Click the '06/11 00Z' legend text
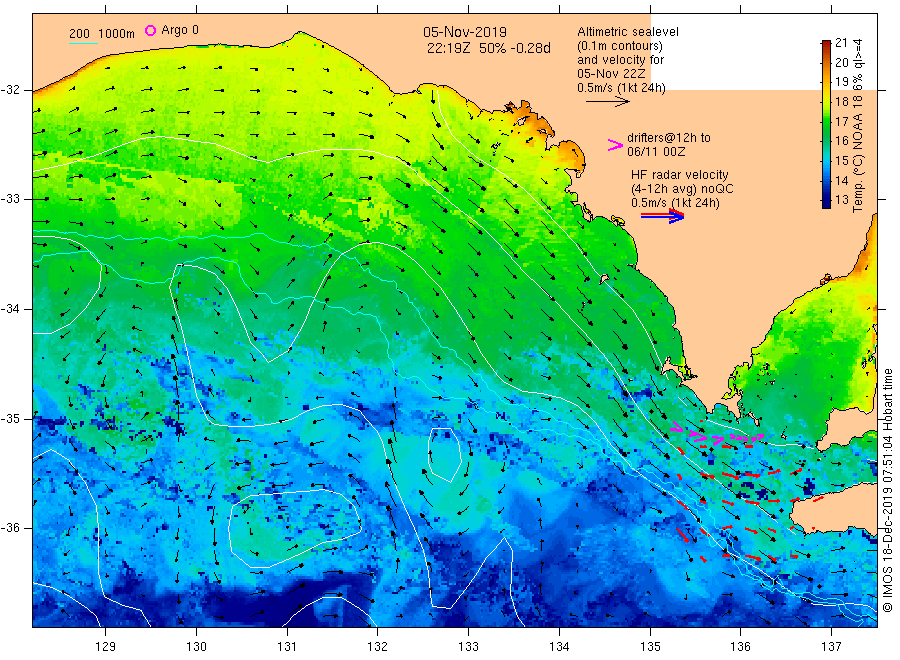 [x=656, y=152]
